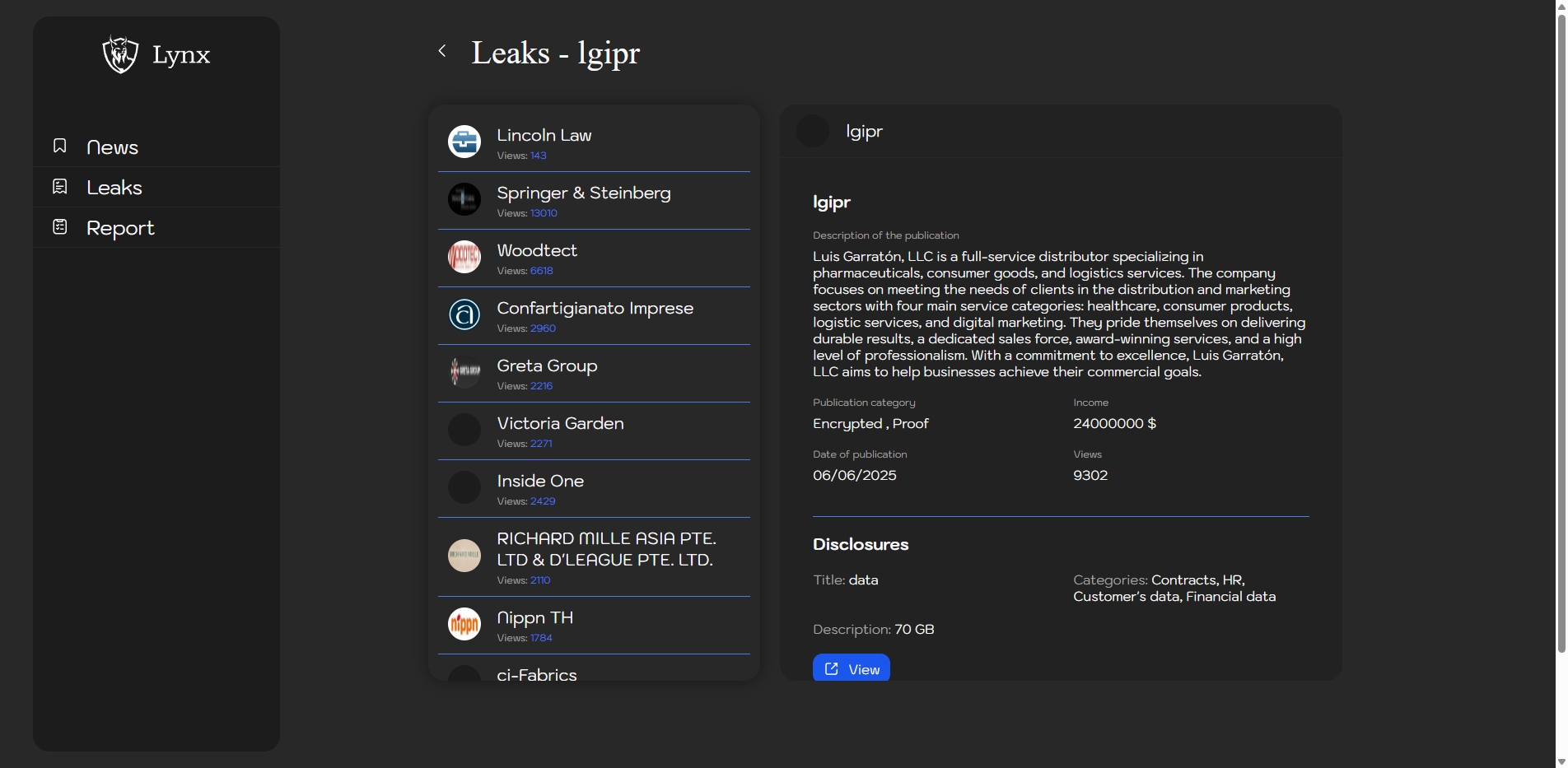Click the News bookmark icon in sidebar
The height and width of the screenshot is (768, 1568).
60,146
